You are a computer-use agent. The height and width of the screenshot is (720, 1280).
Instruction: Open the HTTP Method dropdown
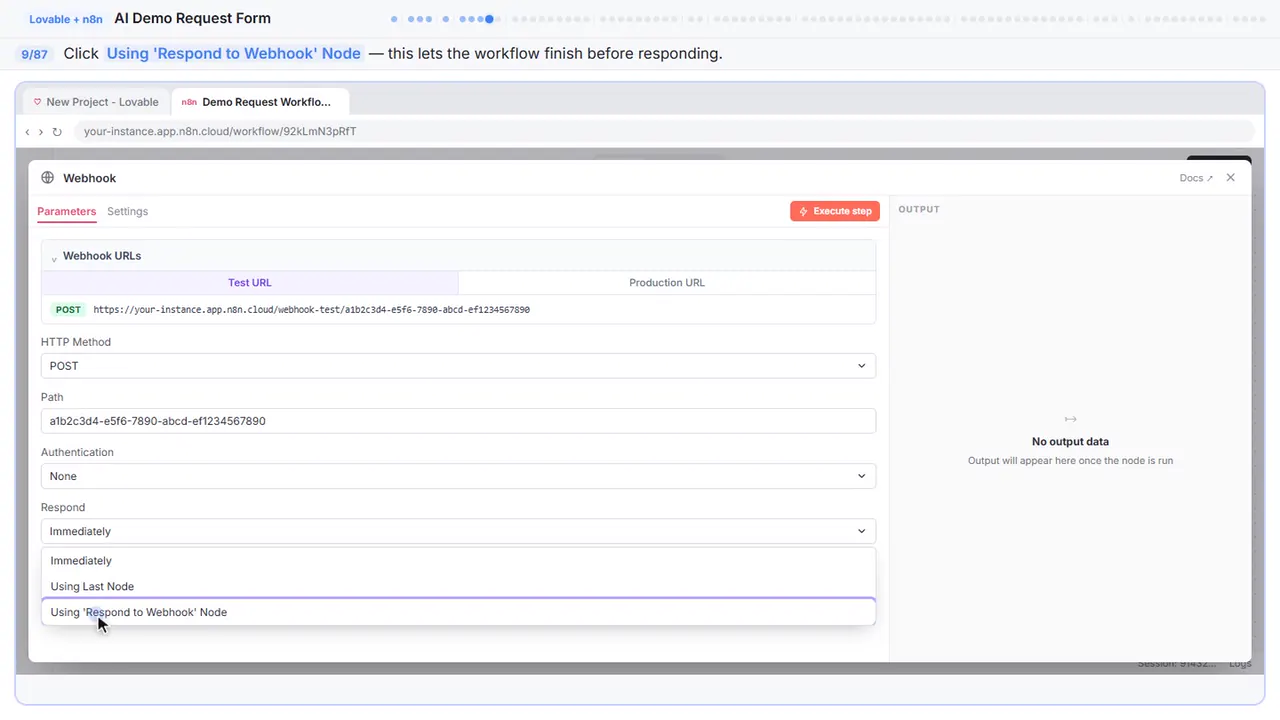(458, 366)
